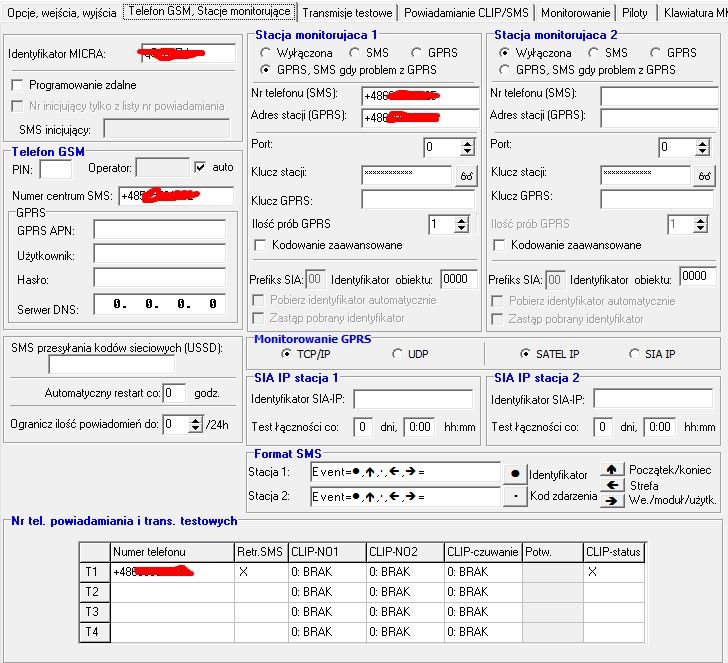This screenshot has width=728, height=663.
Task: Click the Automatyczny restart hours field
Action: click(x=174, y=393)
